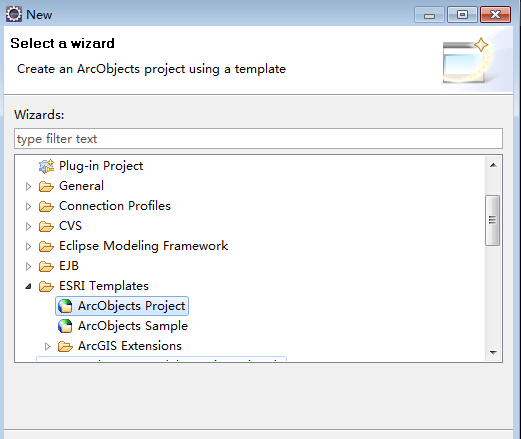
Task: Select the Eclipse Modeling Framework label
Action: [x=144, y=246]
